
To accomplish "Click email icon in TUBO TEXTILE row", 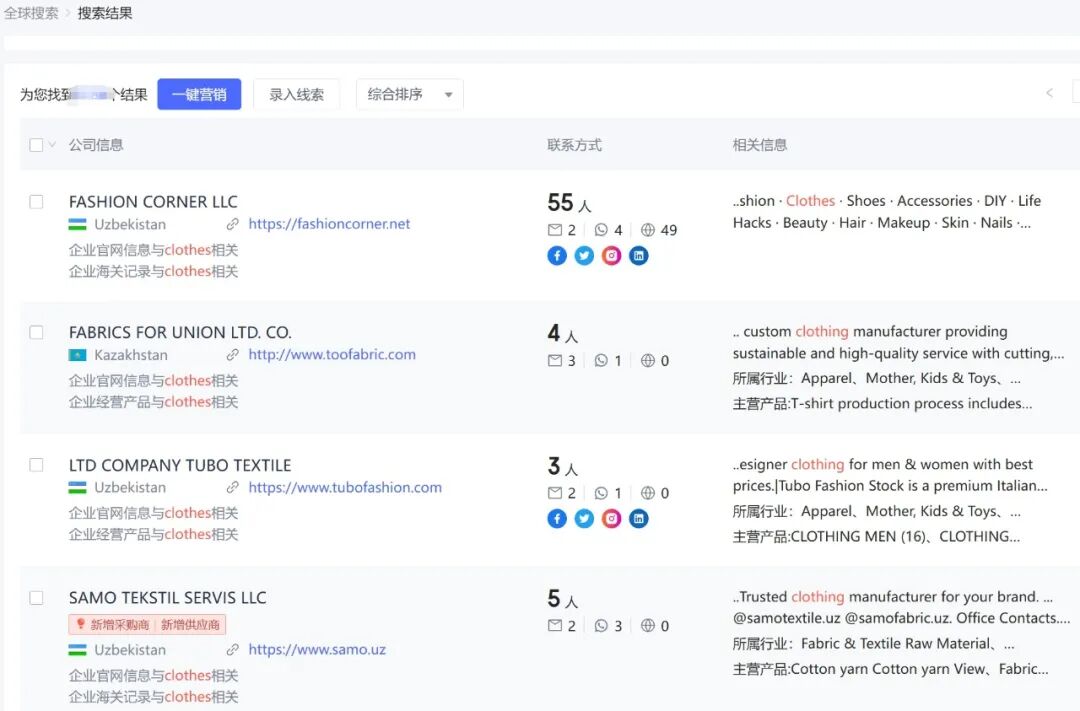I will point(554,493).
